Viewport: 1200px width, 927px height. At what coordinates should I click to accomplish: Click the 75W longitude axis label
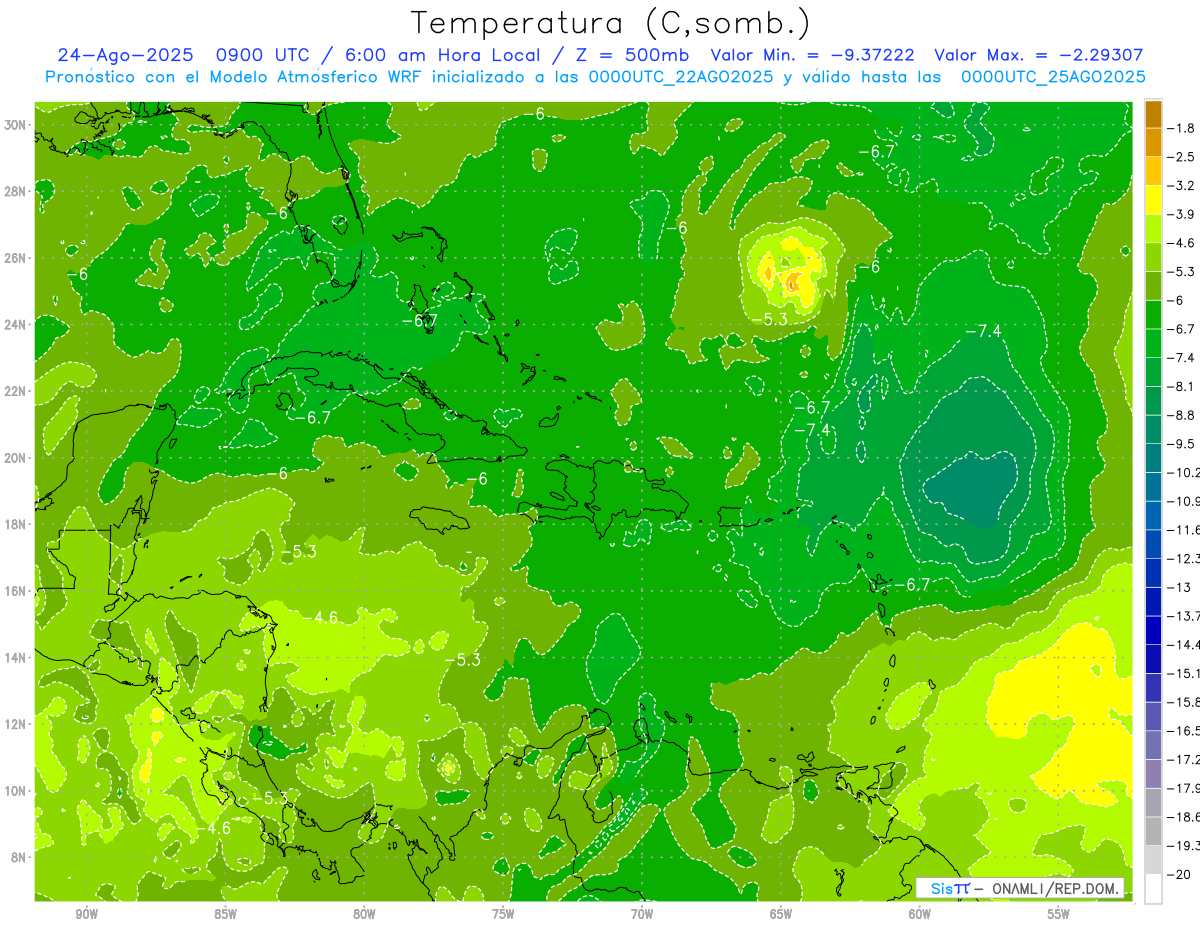[x=503, y=914]
